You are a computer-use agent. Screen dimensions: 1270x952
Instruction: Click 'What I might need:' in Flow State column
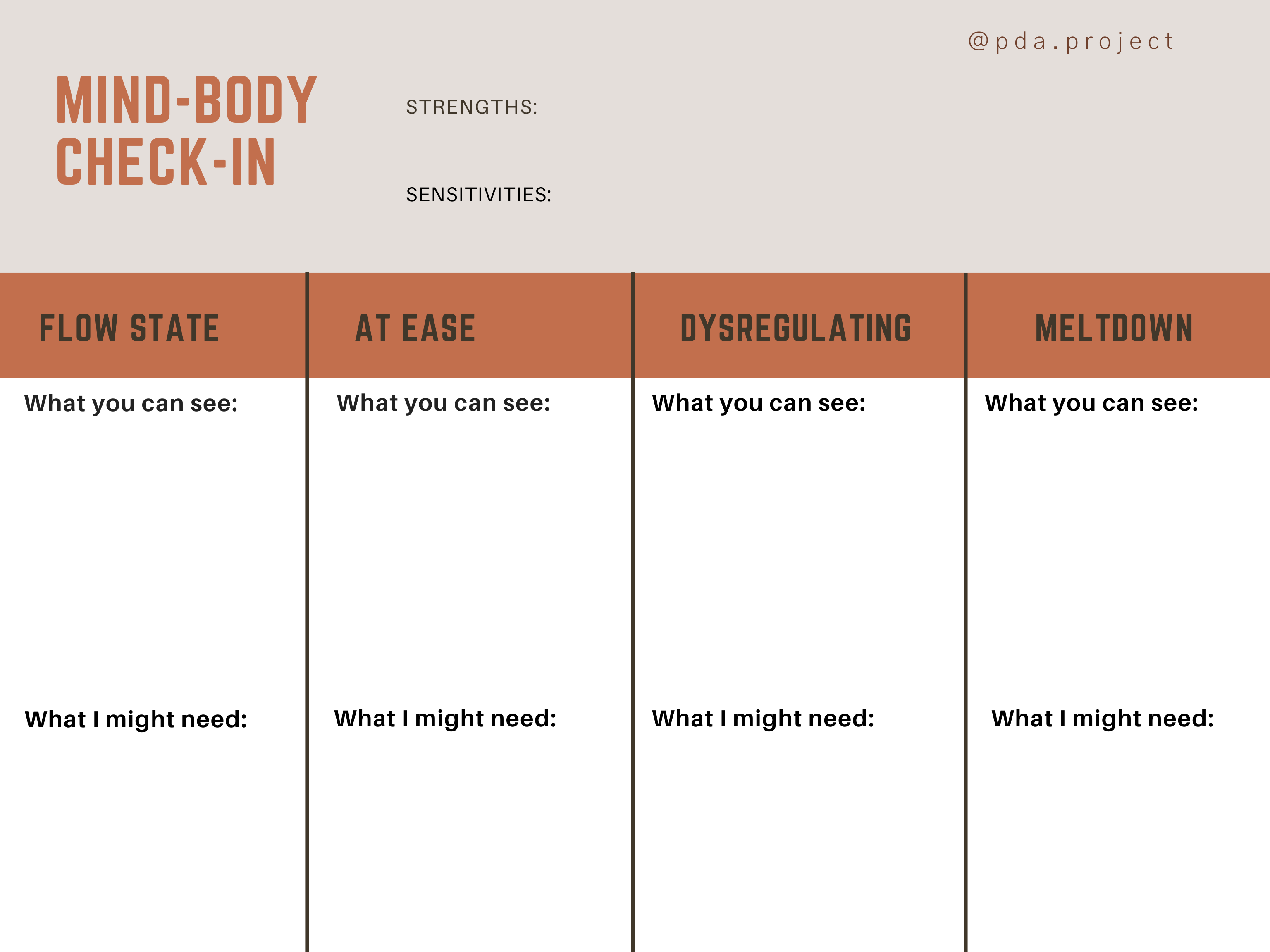tap(136, 720)
